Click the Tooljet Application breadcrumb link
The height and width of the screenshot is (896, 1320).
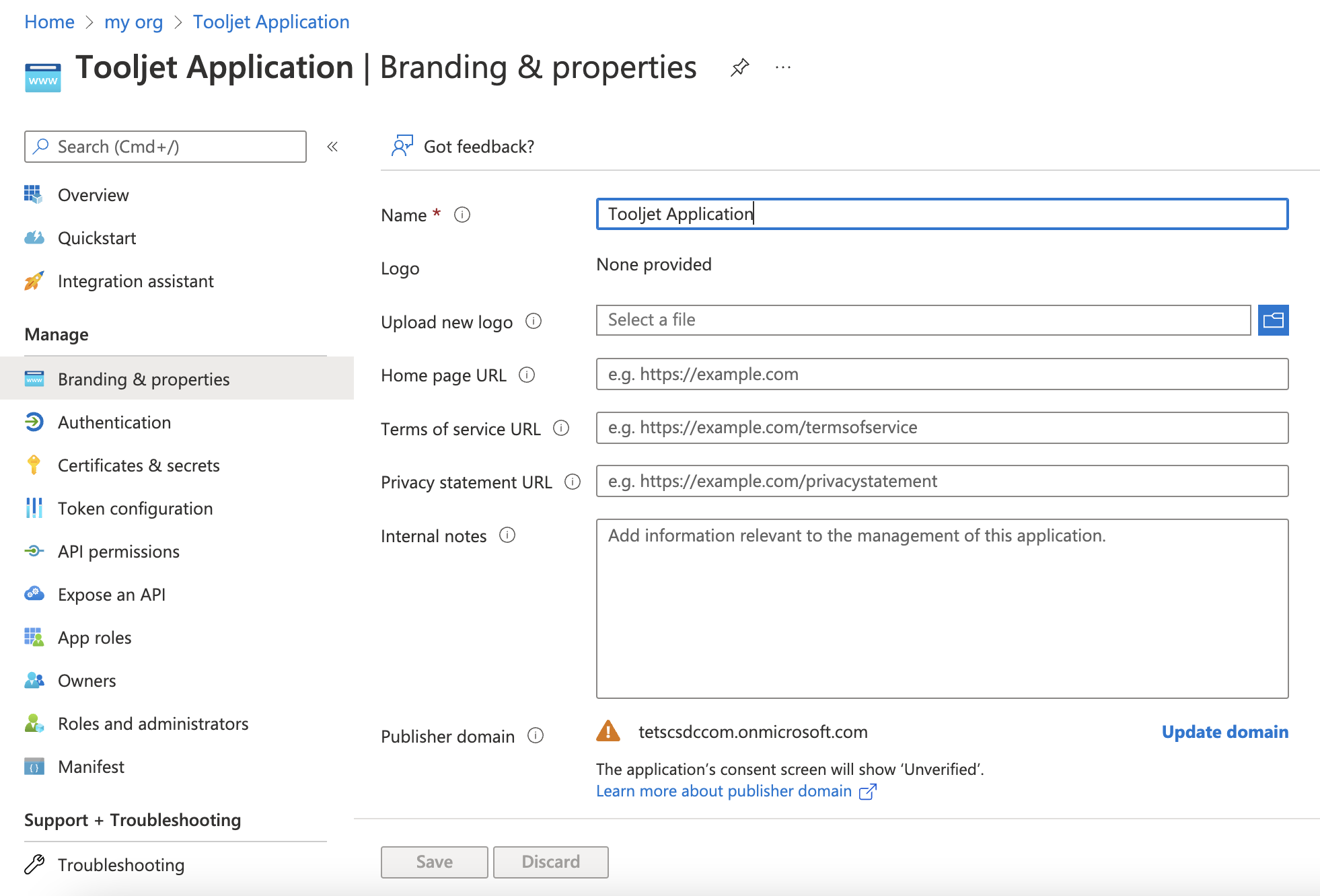point(271,22)
